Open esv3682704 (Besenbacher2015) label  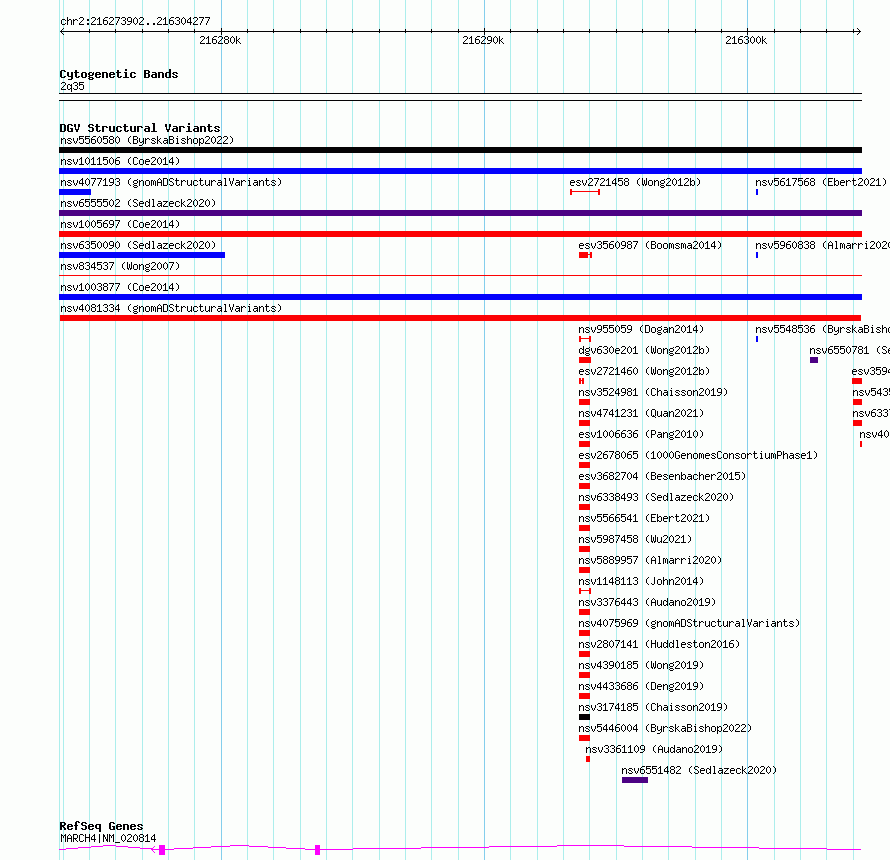coord(662,476)
